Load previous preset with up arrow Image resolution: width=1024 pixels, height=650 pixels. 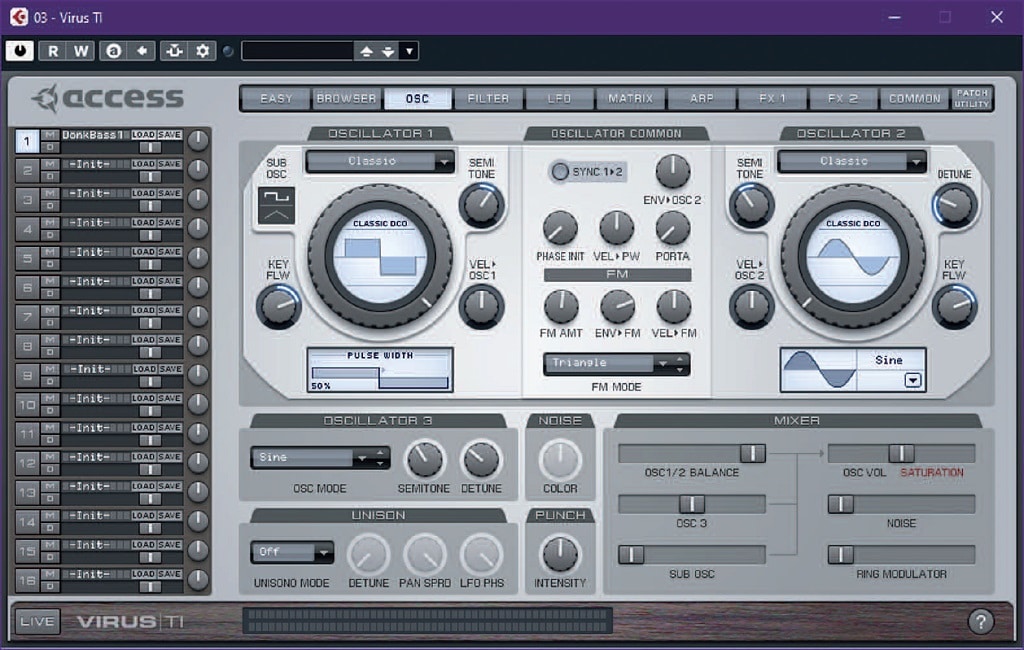pyautogui.click(x=366, y=51)
